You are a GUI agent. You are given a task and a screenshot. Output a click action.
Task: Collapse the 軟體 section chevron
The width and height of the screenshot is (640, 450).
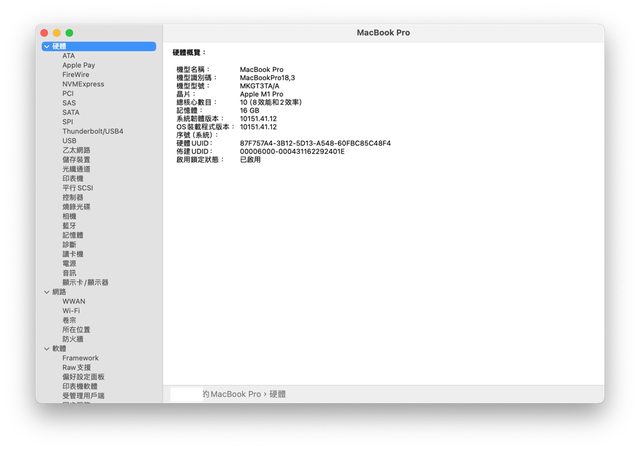click(47, 349)
